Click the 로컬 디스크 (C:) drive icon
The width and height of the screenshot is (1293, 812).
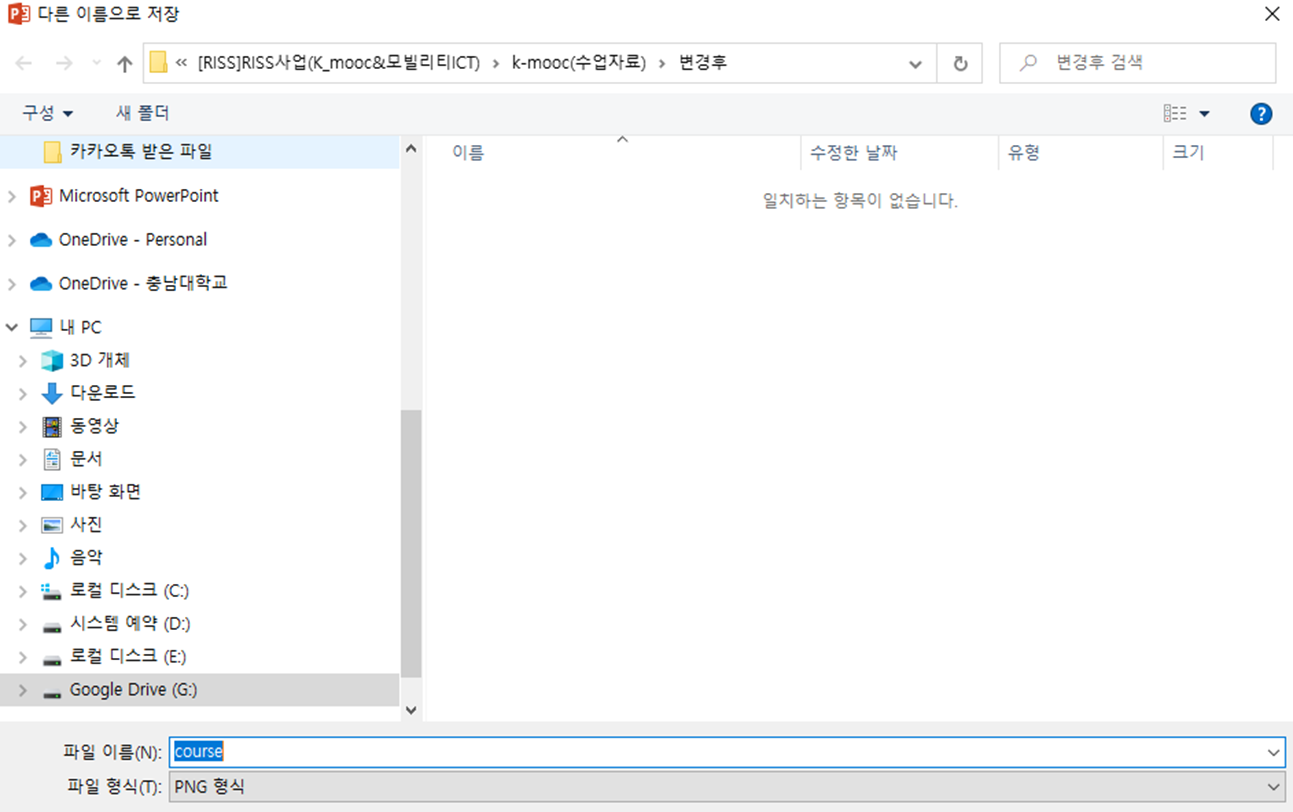[52, 592]
